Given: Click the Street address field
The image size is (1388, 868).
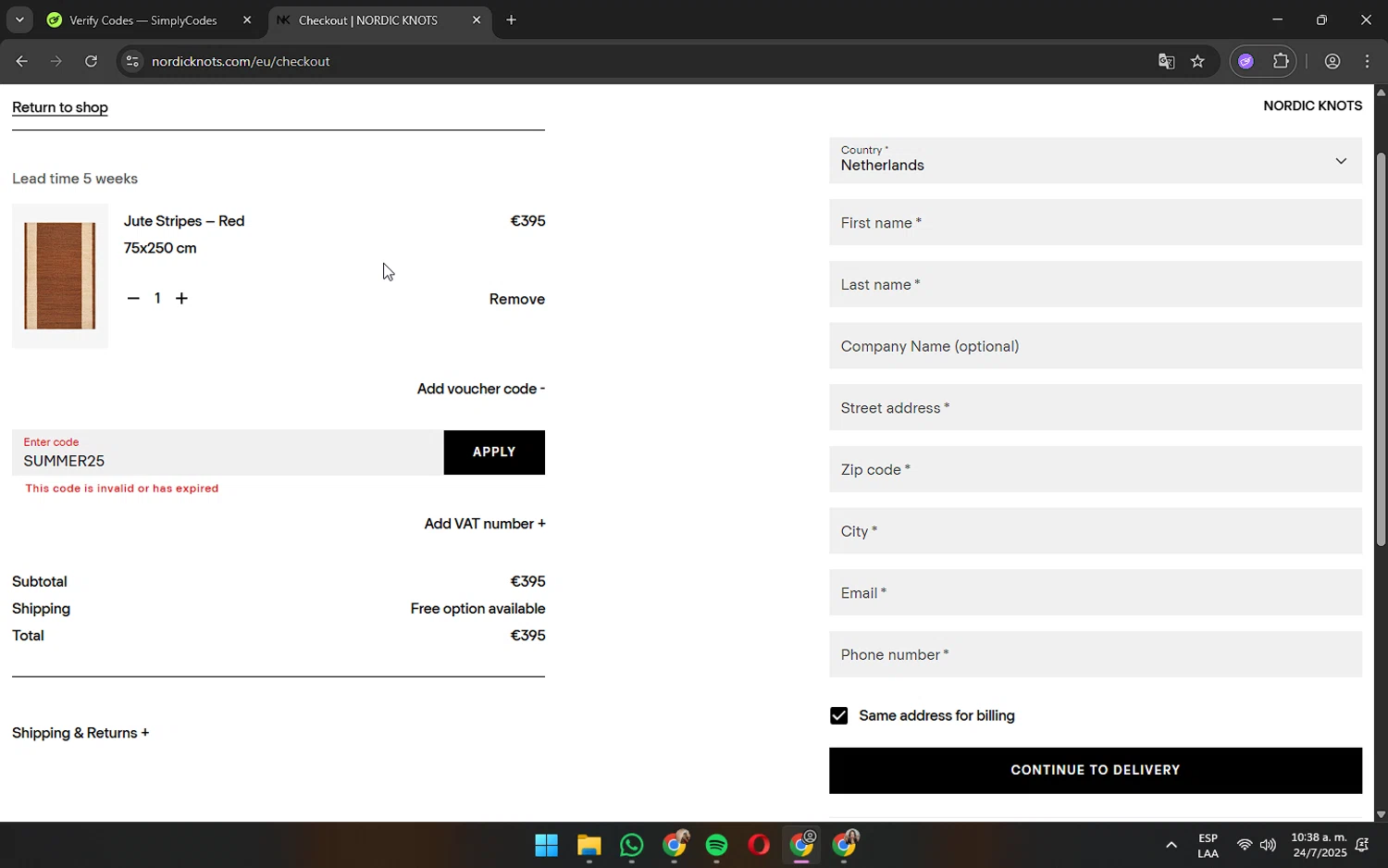Looking at the screenshot, I should [1096, 408].
